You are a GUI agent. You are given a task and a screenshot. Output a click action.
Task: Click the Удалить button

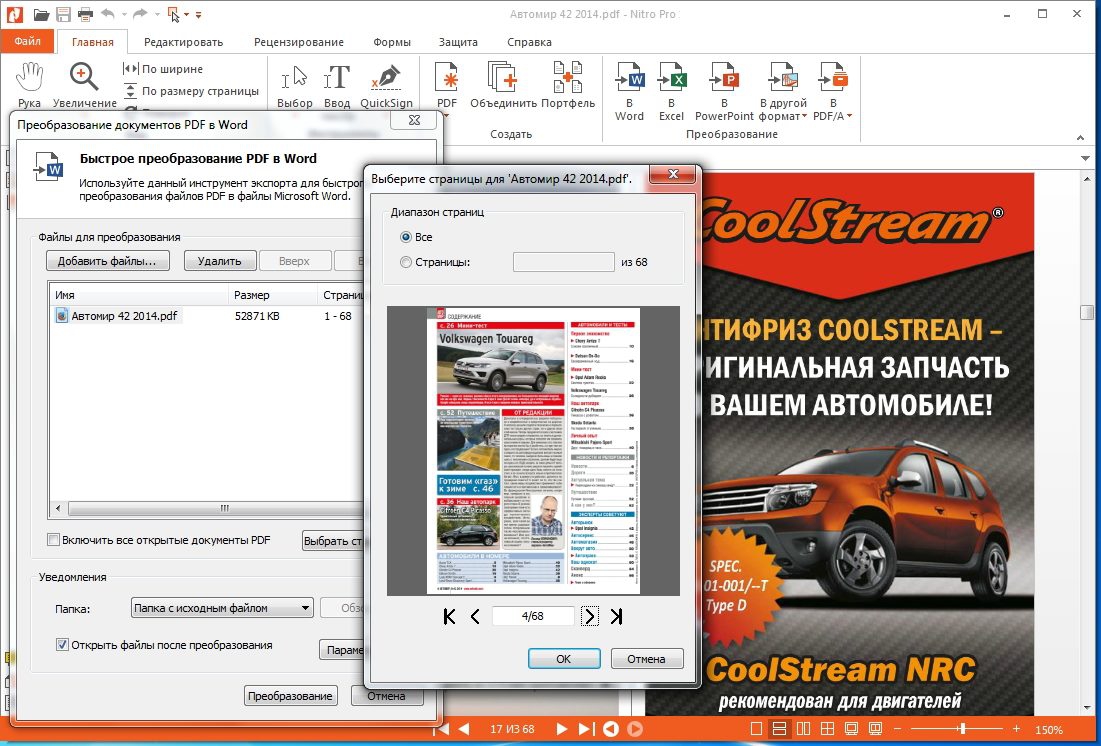pos(219,261)
